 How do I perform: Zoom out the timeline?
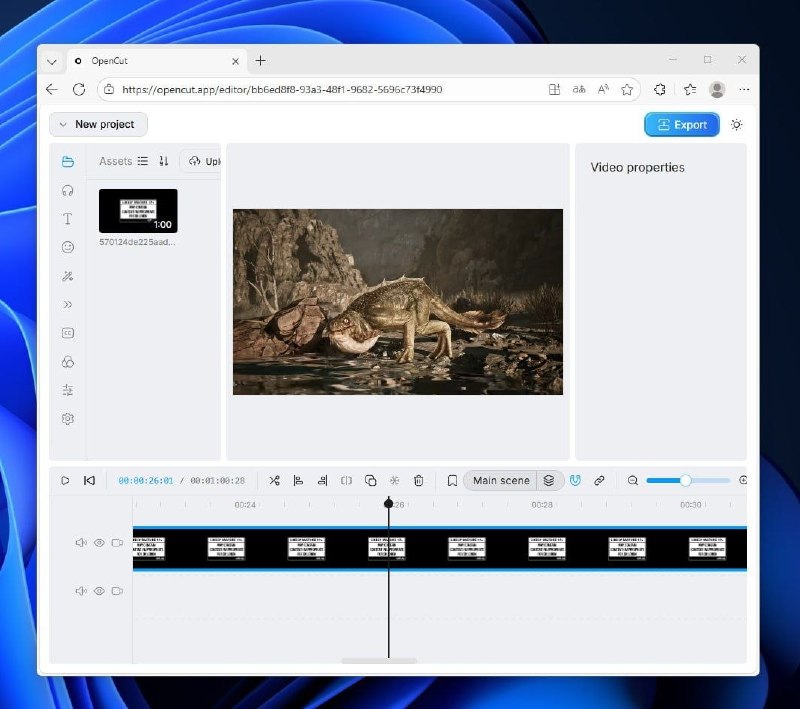(x=633, y=480)
